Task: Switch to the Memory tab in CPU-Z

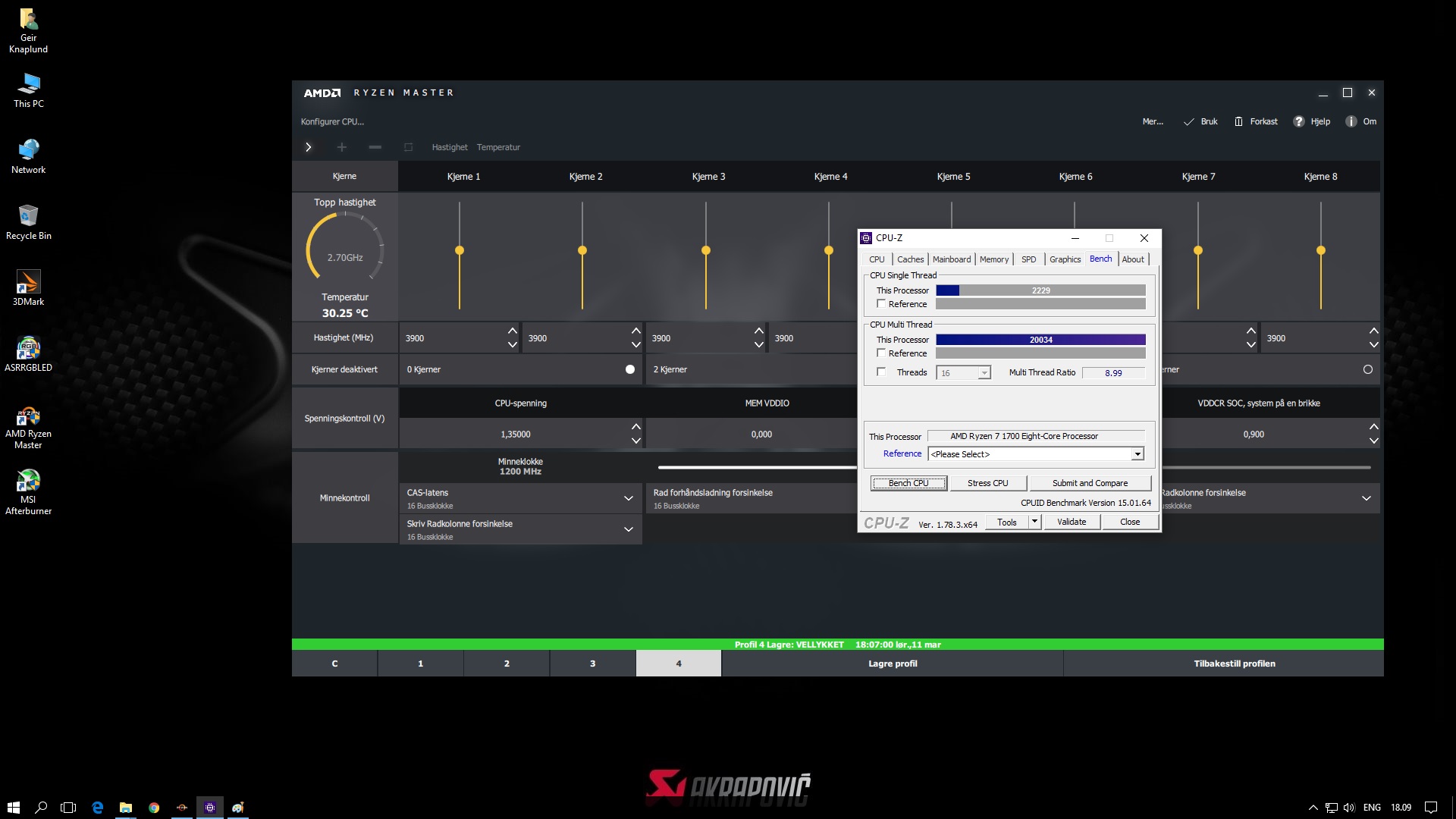Action: click(x=993, y=259)
